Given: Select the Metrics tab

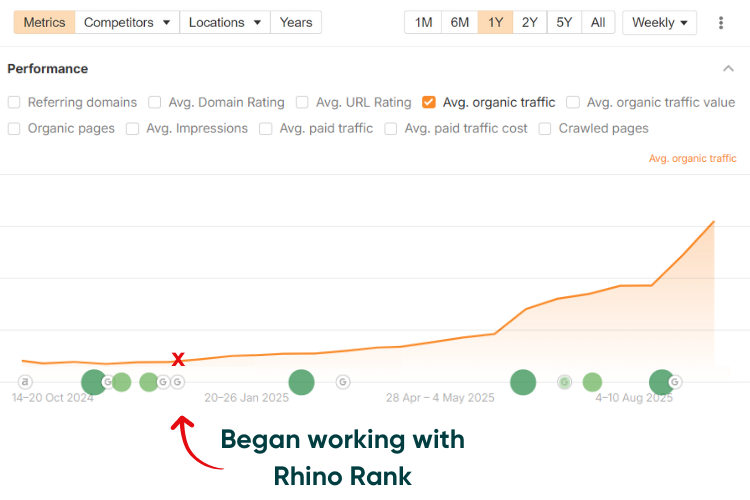Looking at the screenshot, I should 44,22.
